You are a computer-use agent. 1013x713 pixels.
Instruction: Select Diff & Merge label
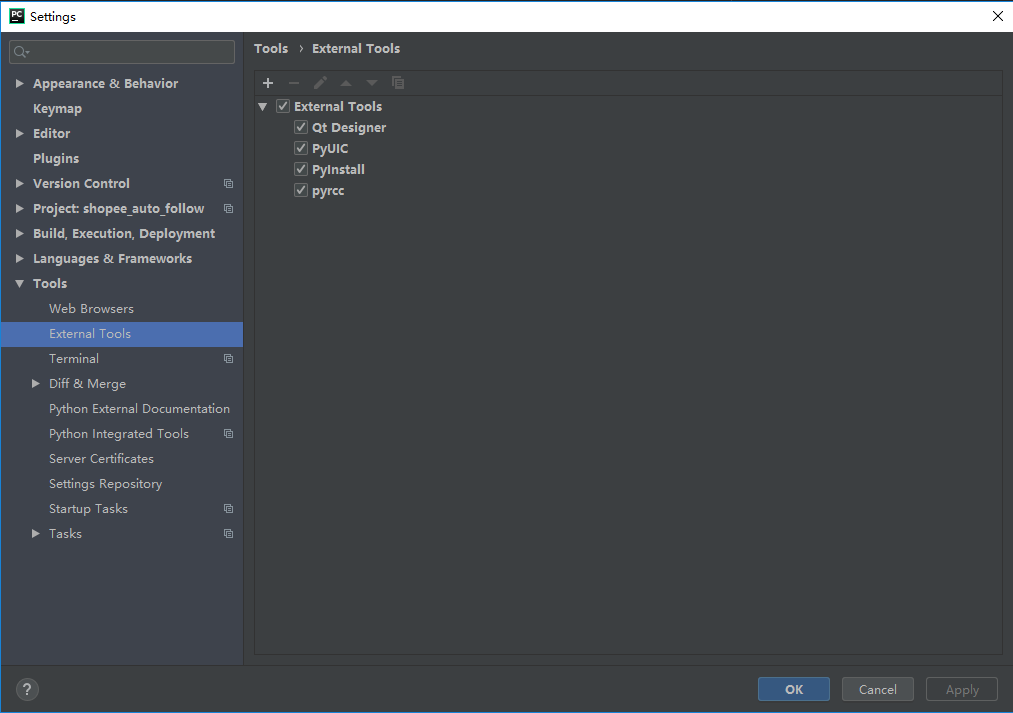click(x=87, y=384)
